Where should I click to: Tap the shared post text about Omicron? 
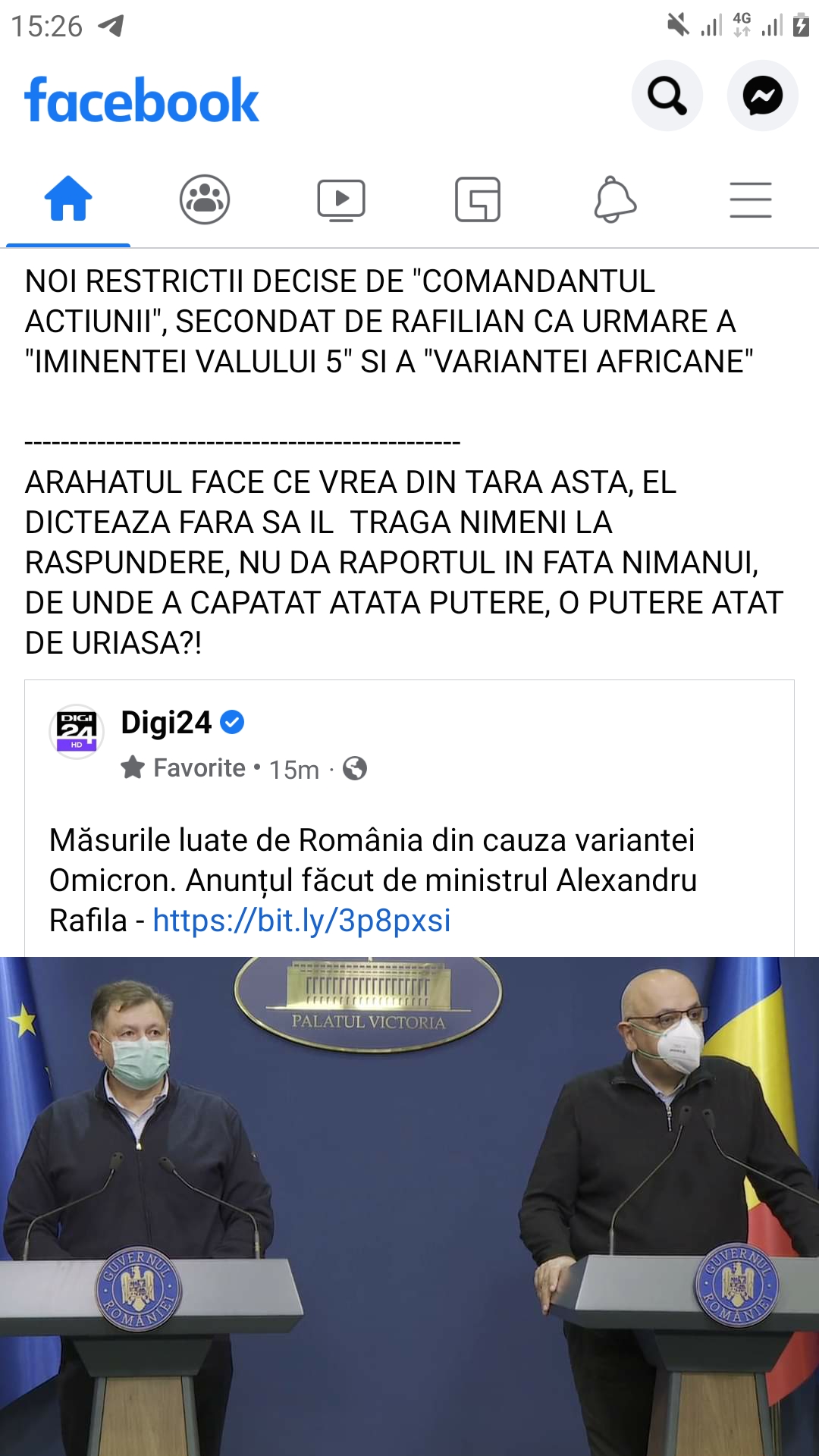(373, 880)
